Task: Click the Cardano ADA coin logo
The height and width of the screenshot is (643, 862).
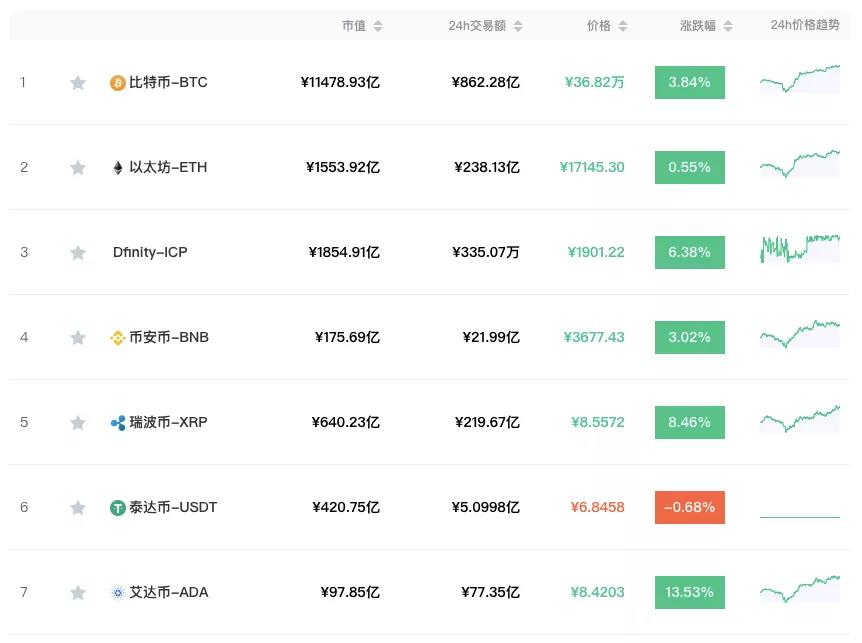Action: click(118, 592)
